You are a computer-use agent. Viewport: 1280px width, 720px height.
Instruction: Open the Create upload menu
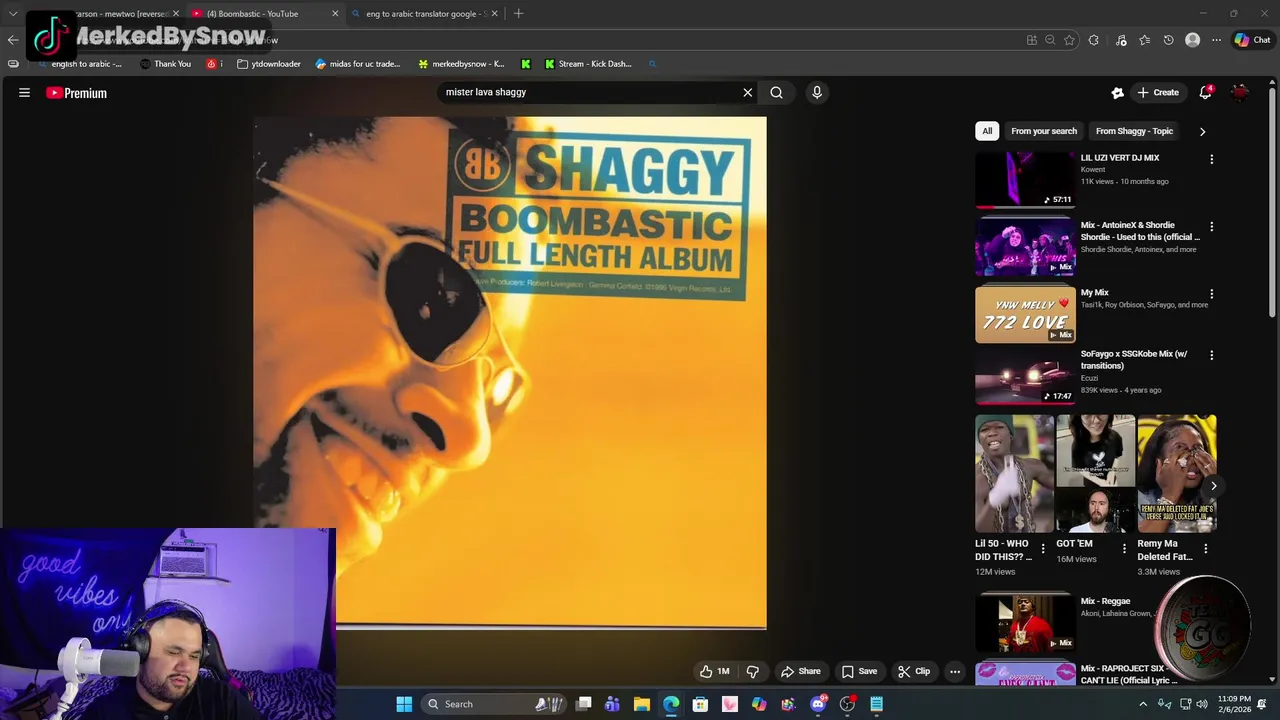[1158, 92]
